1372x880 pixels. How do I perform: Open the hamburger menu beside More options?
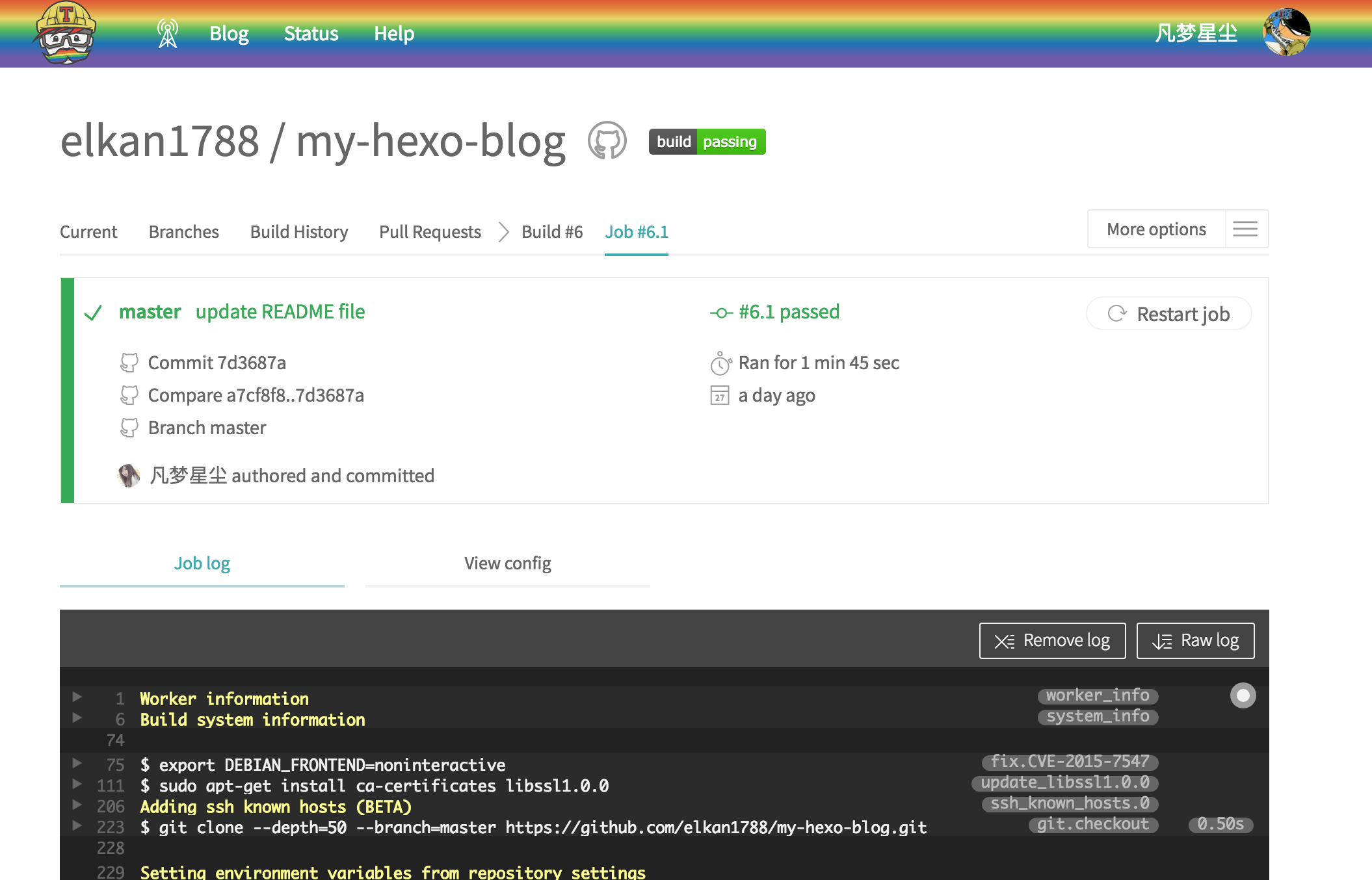(1245, 229)
